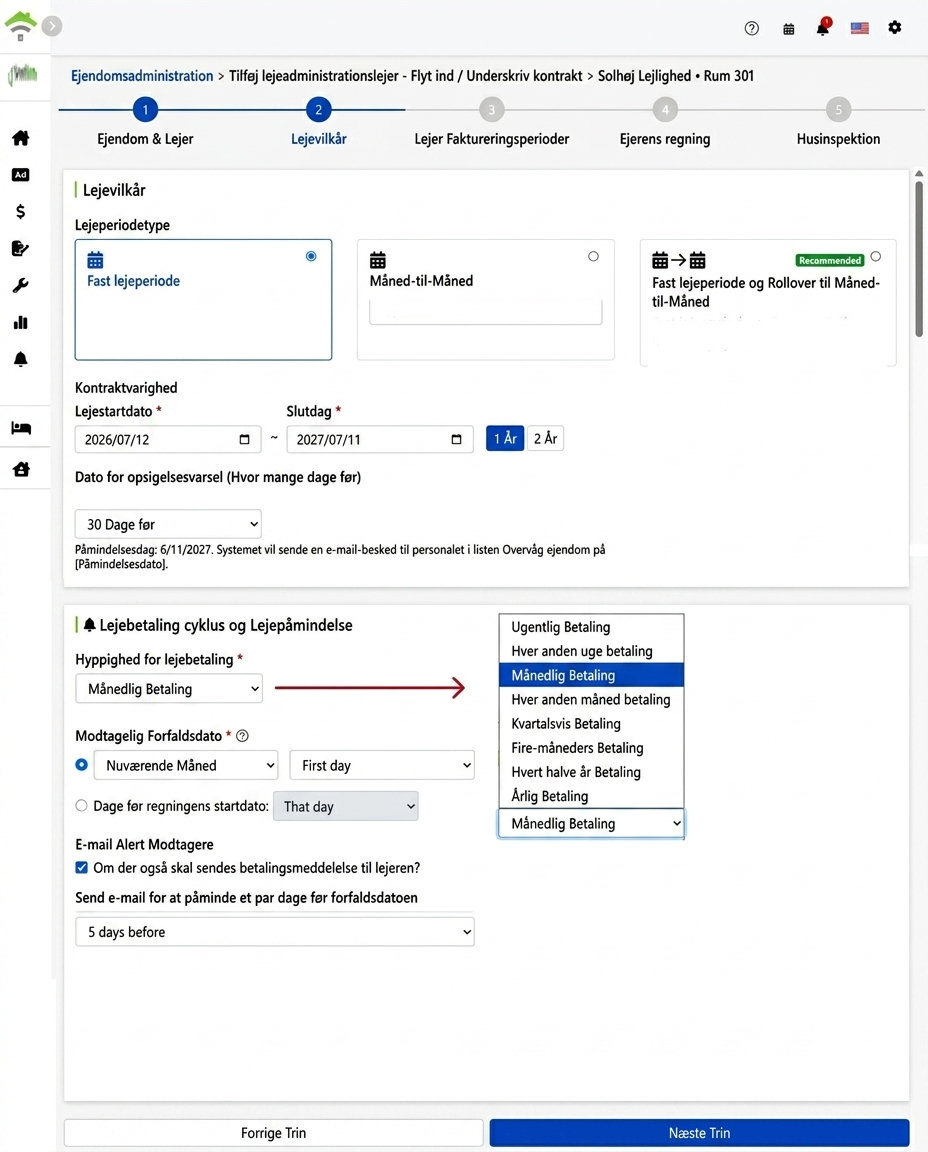The height and width of the screenshot is (1152, 928).
Task: Click the company logo below the house logo
Action: click(x=23, y=74)
